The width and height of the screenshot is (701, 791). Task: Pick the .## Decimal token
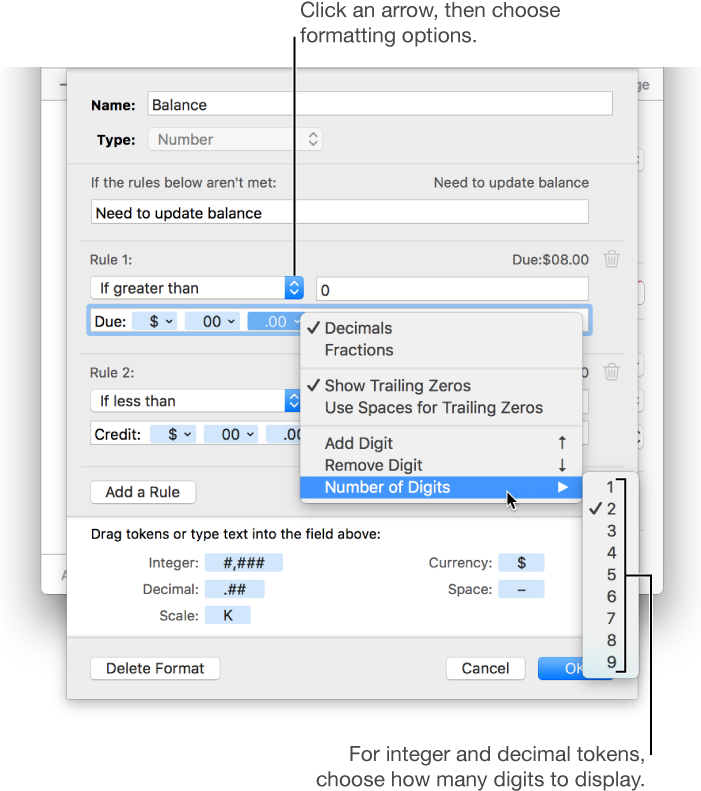(x=235, y=589)
